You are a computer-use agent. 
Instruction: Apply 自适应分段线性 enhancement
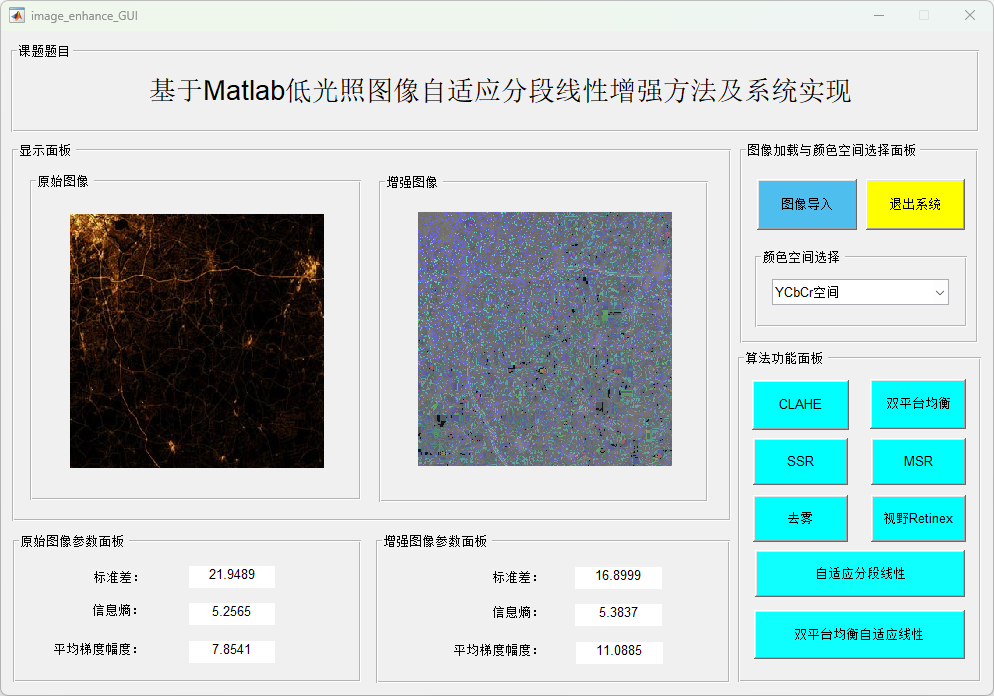coord(860,573)
